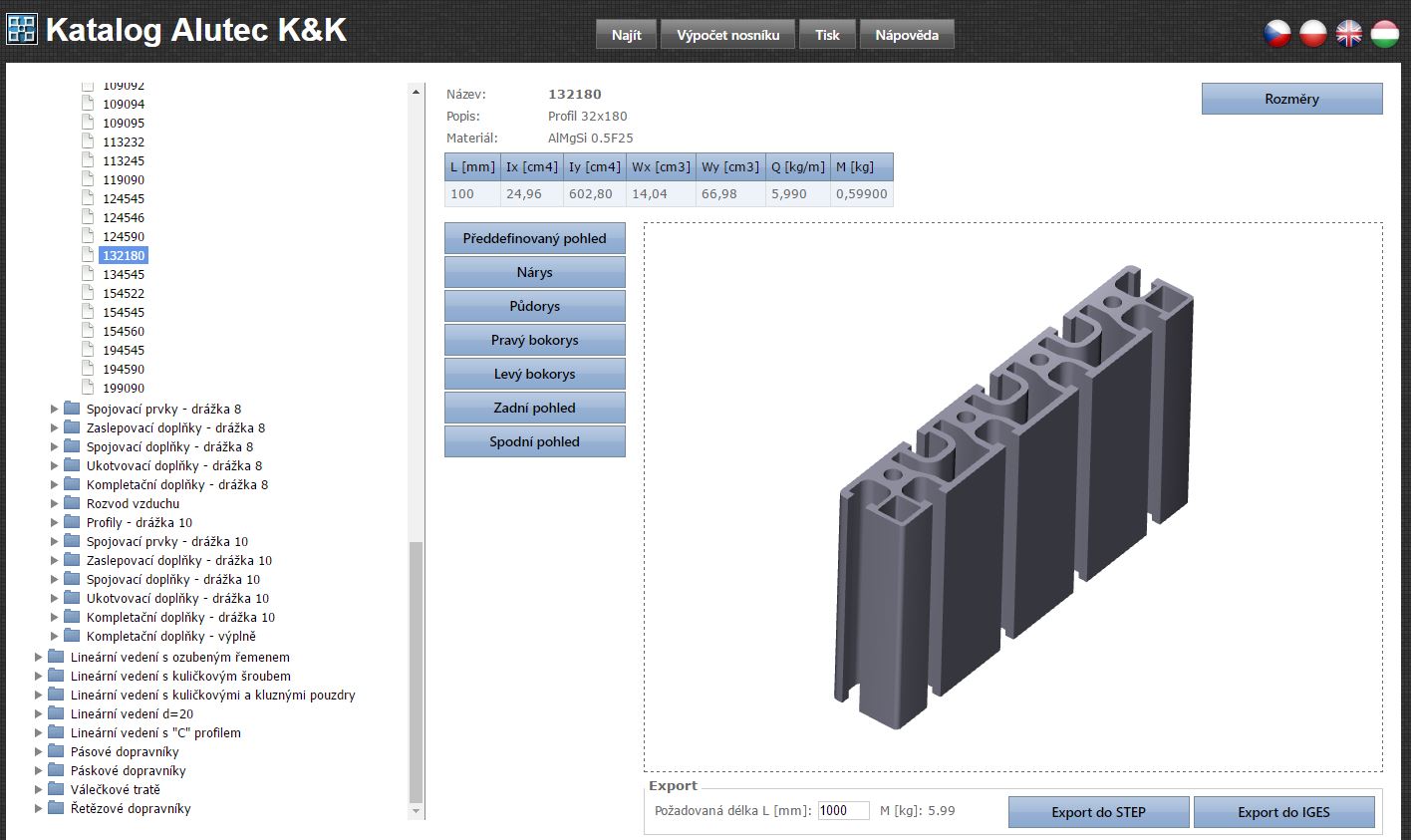Click the Alutec catalog logo icon

pos(22,30)
